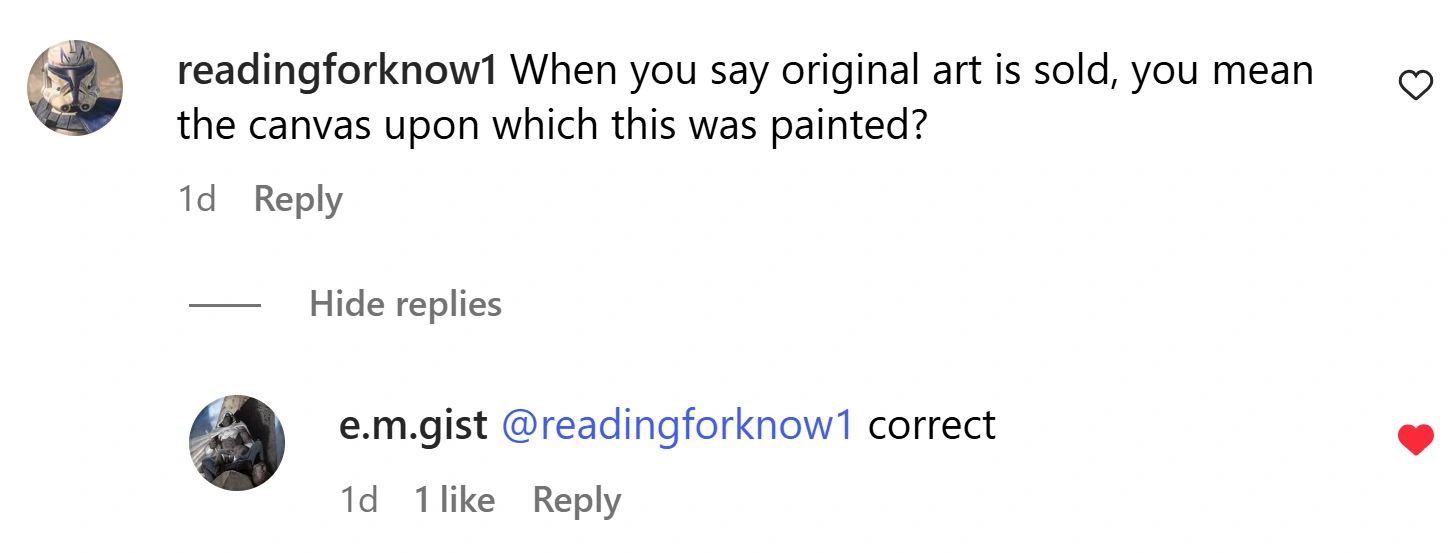Follow the blue @readingforknow1 mention
Viewport: 1452px width, 553px height.
coord(677,425)
